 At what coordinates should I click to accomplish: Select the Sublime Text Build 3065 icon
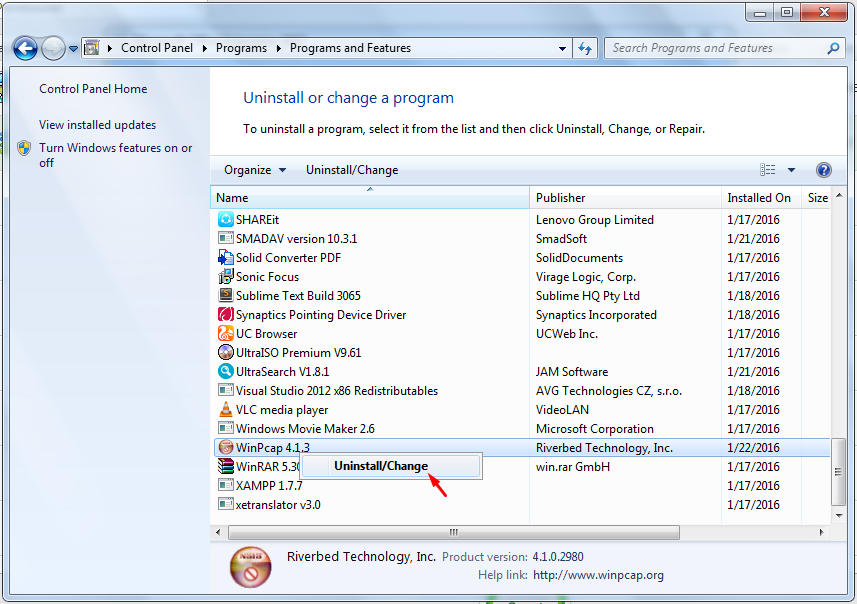226,295
